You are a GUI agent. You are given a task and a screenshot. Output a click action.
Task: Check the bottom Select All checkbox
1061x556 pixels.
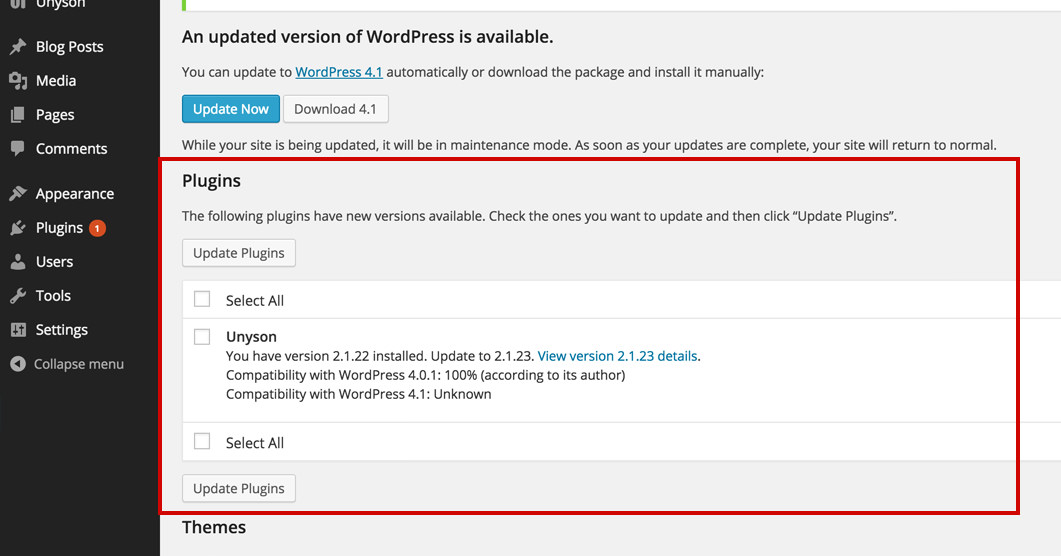click(202, 441)
